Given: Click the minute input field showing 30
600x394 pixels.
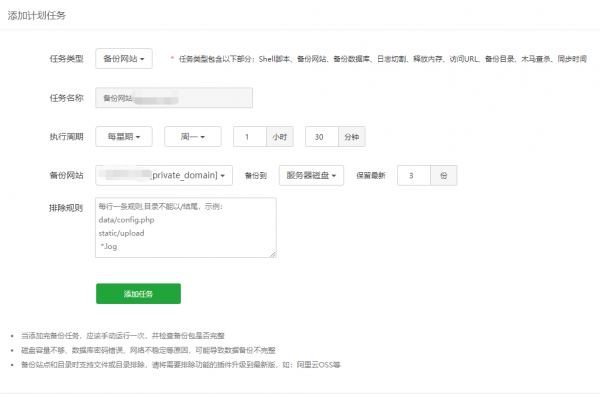Looking at the screenshot, I should click(x=322, y=137).
